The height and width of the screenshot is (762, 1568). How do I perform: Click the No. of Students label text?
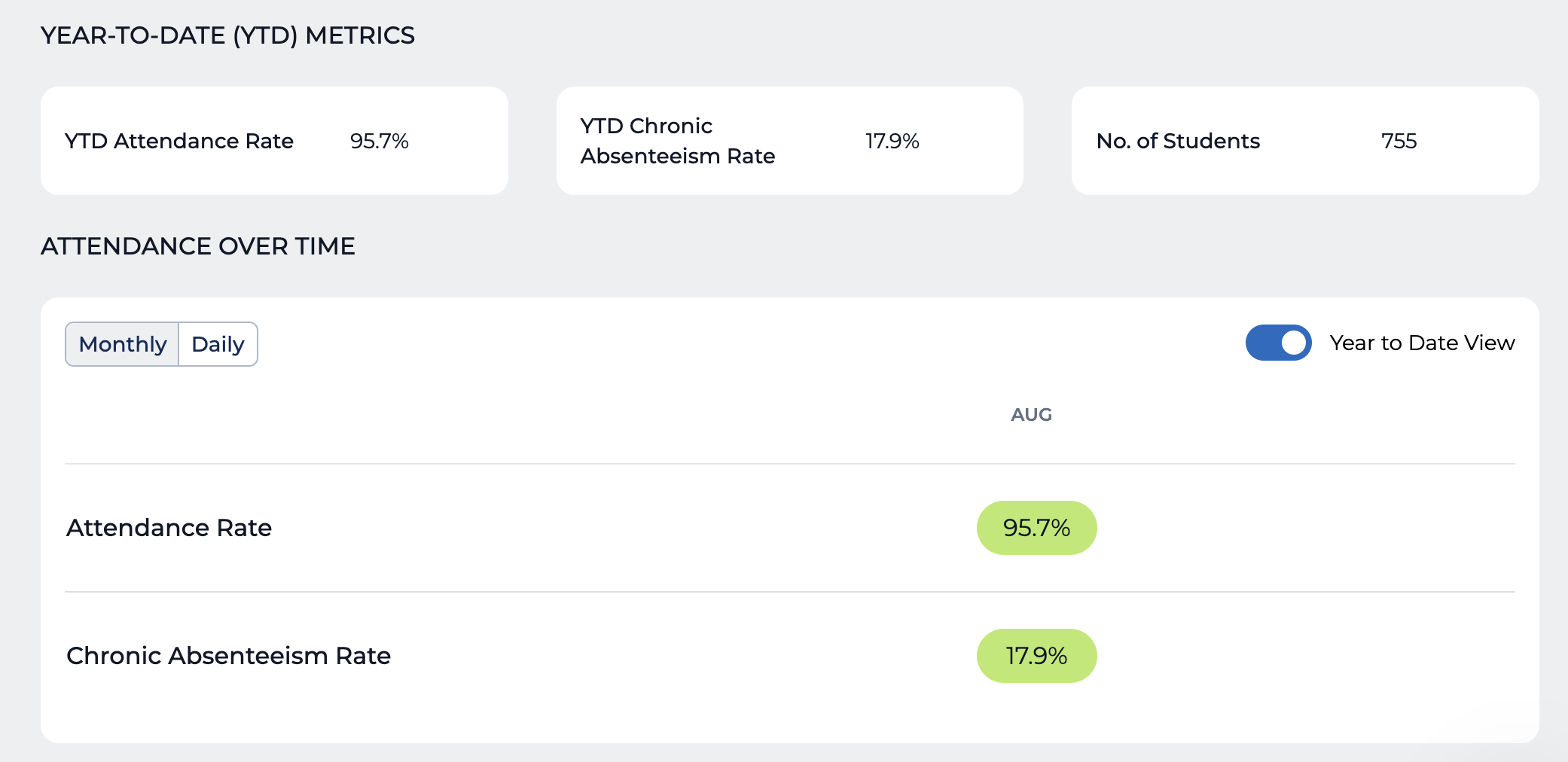pyautogui.click(x=1178, y=141)
